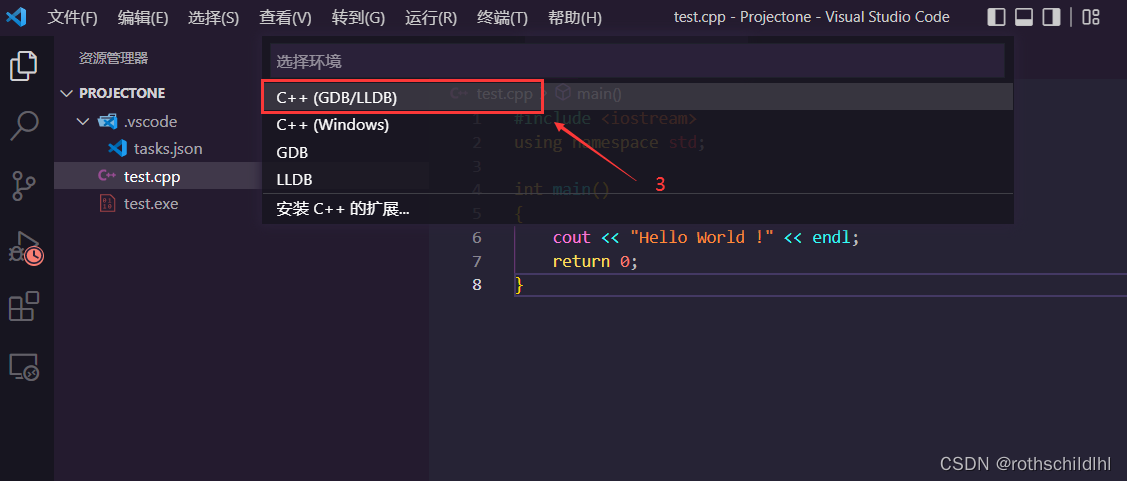The width and height of the screenshot is (1127, 481).
Task: Open the 选择(S) menu
Action: coord(213,18)
